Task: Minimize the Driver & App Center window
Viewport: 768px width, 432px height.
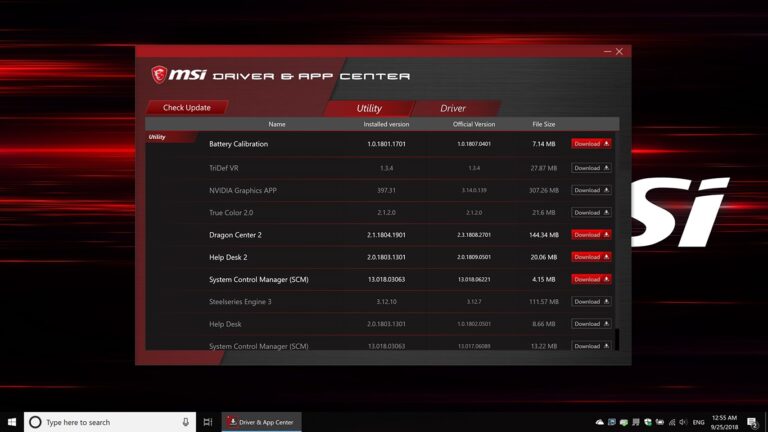Action: (x=607, y=51)
